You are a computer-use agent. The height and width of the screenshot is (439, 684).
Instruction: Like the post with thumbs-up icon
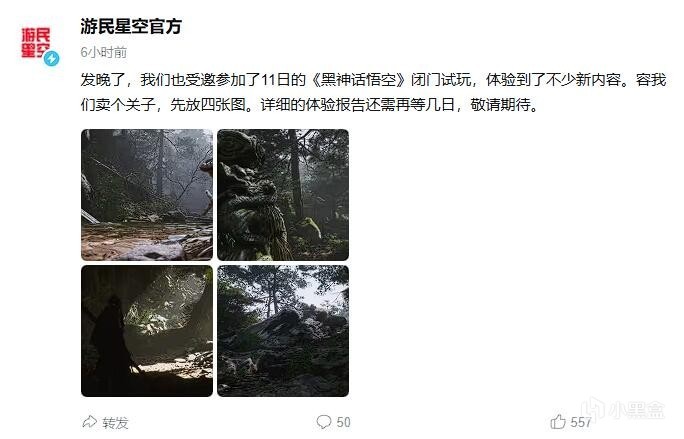[x=558, y=422]
